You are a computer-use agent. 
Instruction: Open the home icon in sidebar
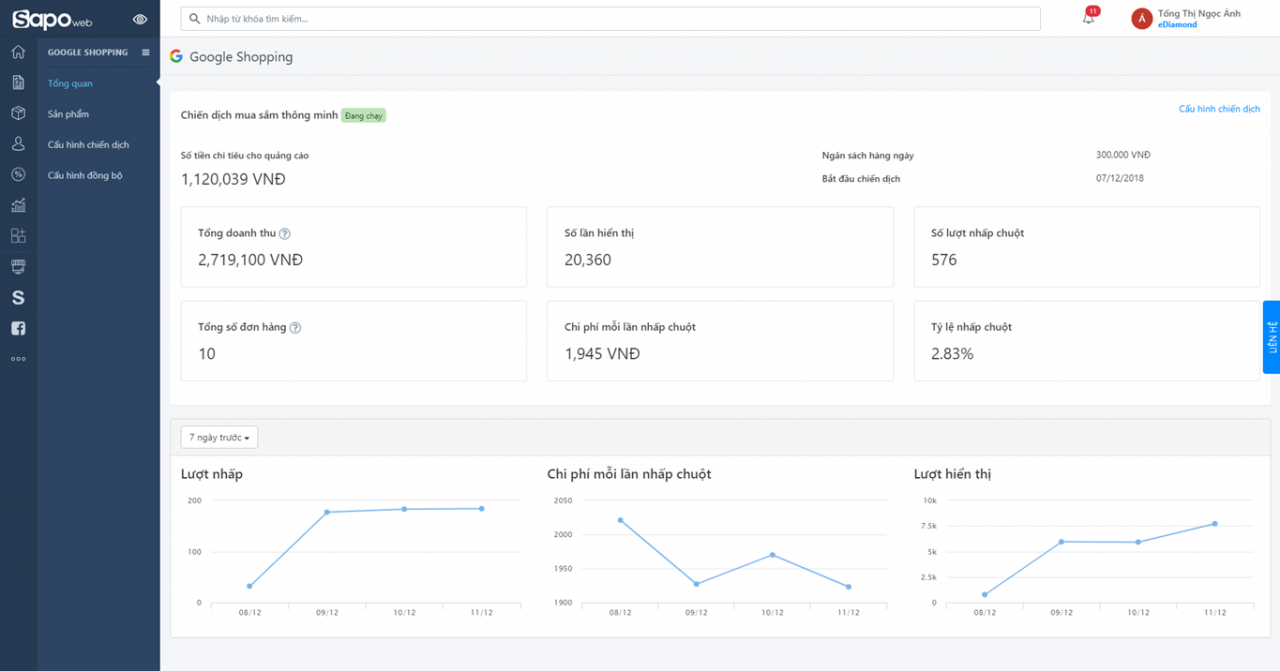pos(18,52)
